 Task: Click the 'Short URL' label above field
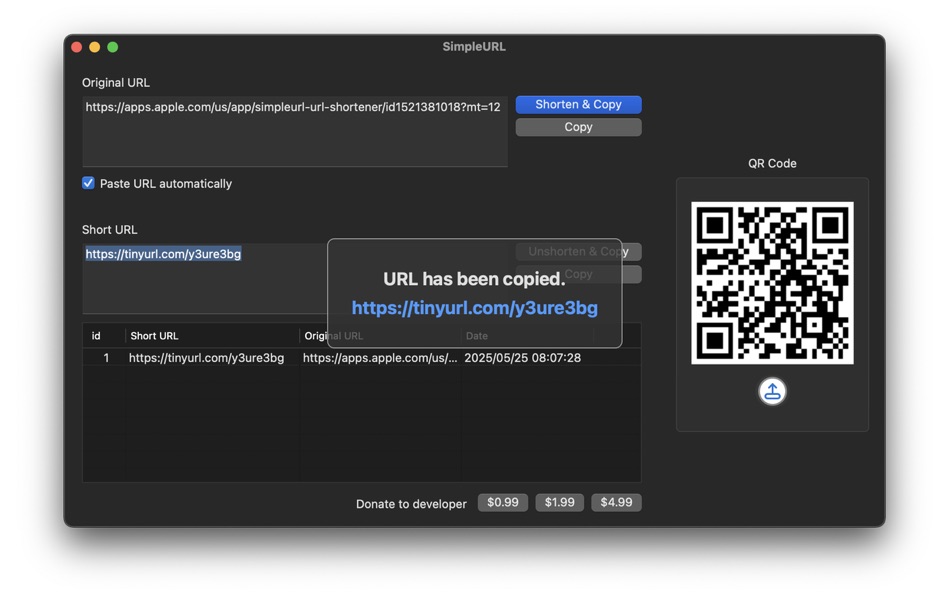[x=110, y=230]
